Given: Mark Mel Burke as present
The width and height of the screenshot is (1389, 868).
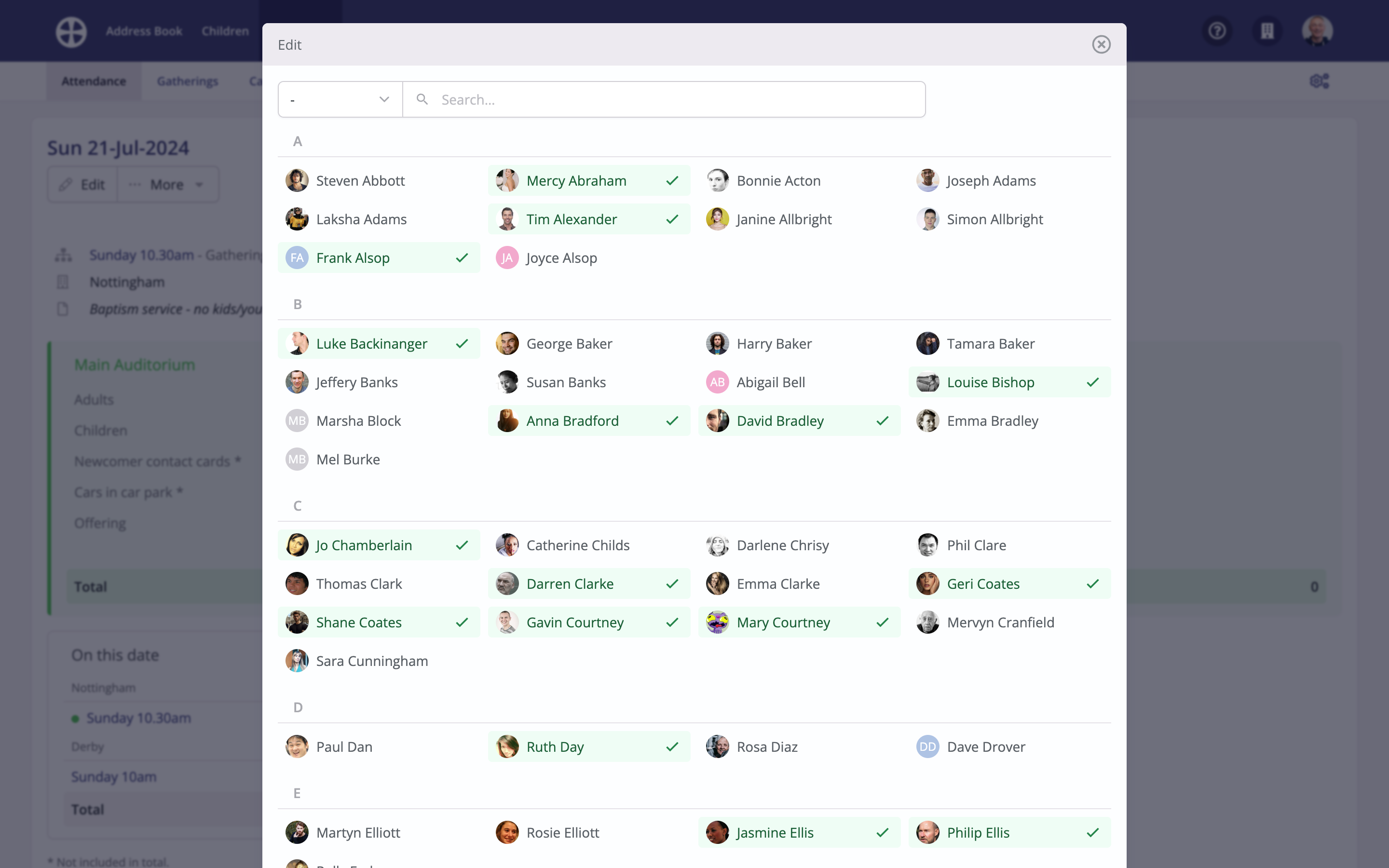Looking at the screenshot, I should coord(379,459).
